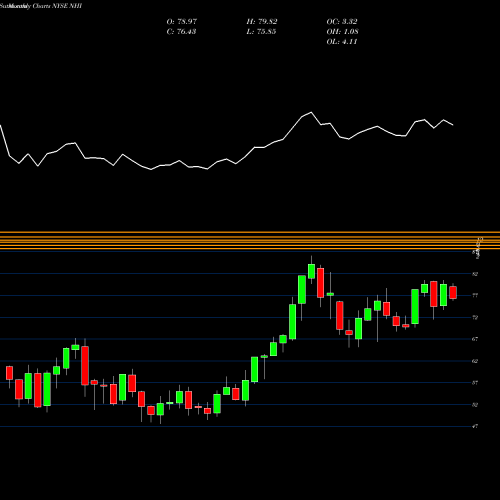Click the high price 'H: 79.82' readout
Image resolution: width=500 pixels, height=500 pixels.
pos(262,22)
